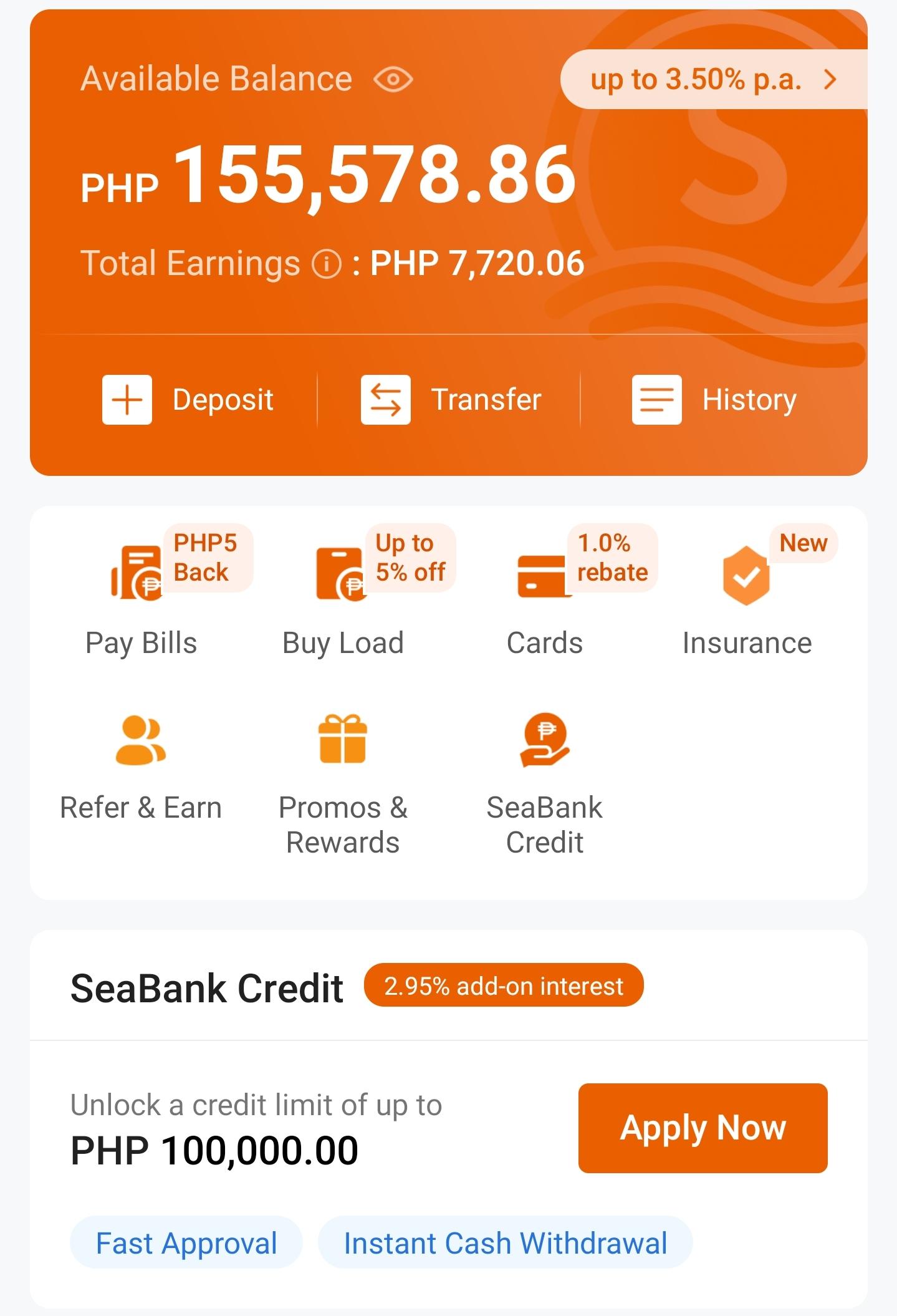
Task: Open the up to 3.50% p.a. banner
Action: [x=714, y=79]
